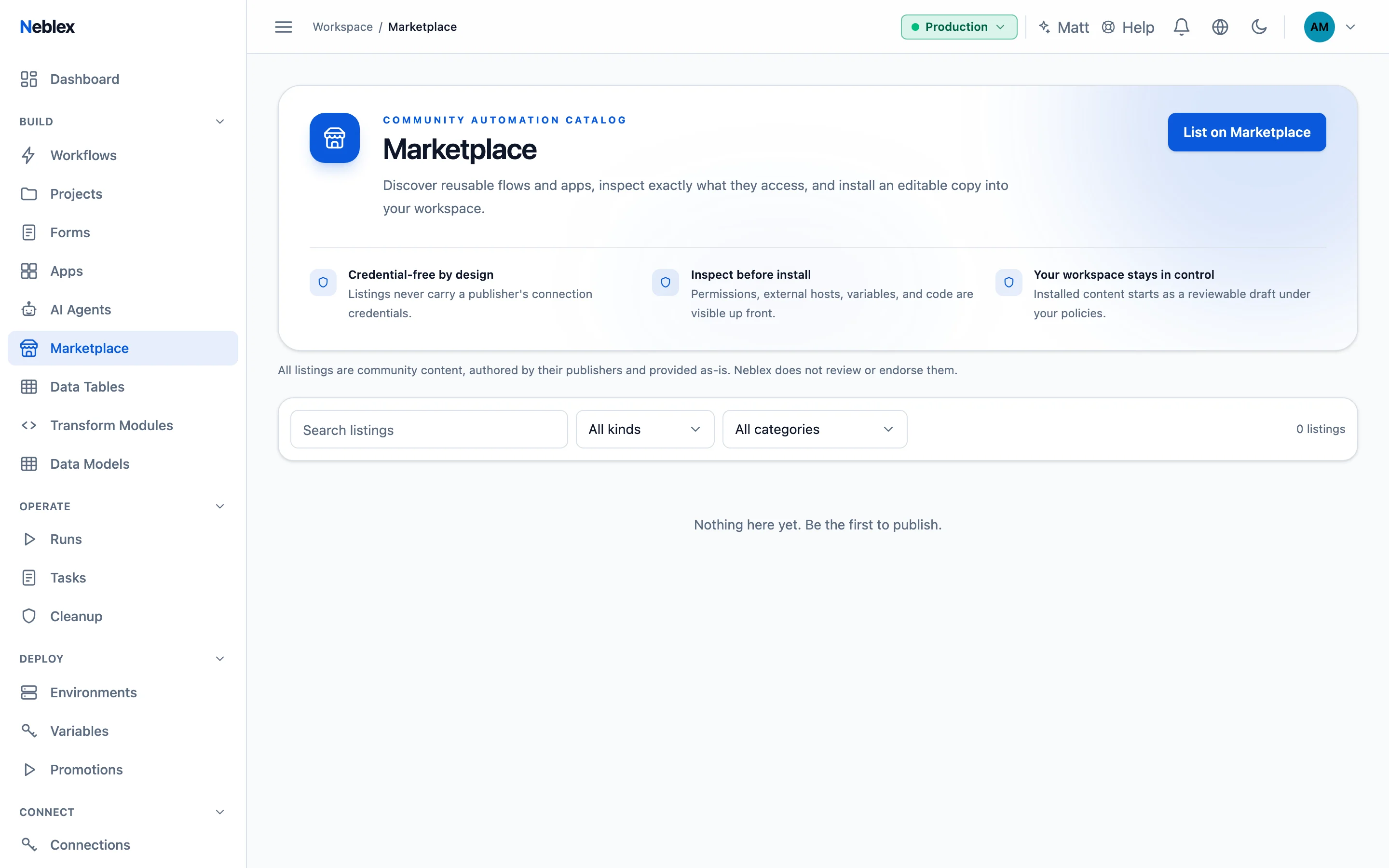Go to Workspace breadcrumb link
1389x868 pixels.
(x=342, y=27)
